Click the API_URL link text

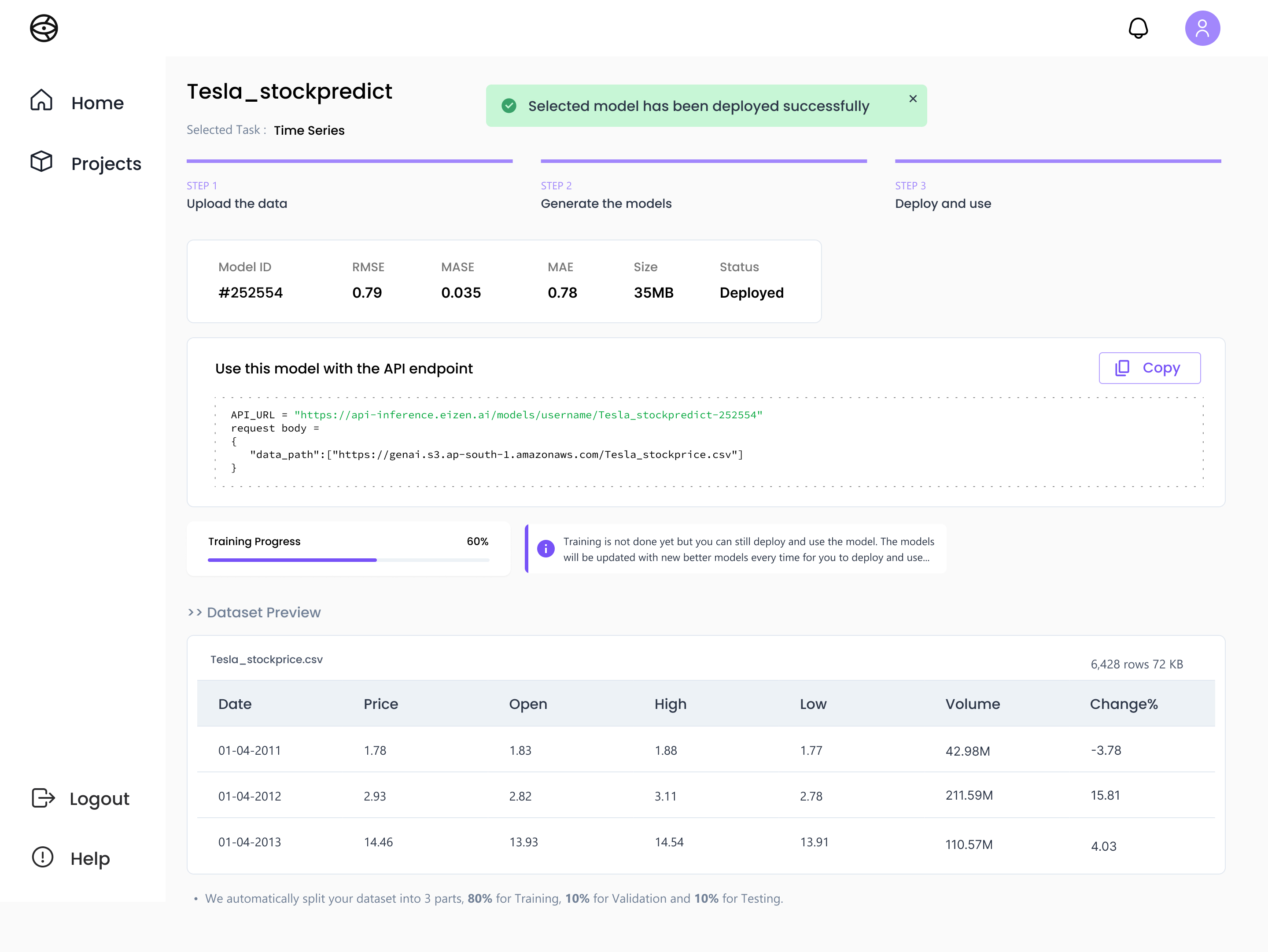(527, 415)
